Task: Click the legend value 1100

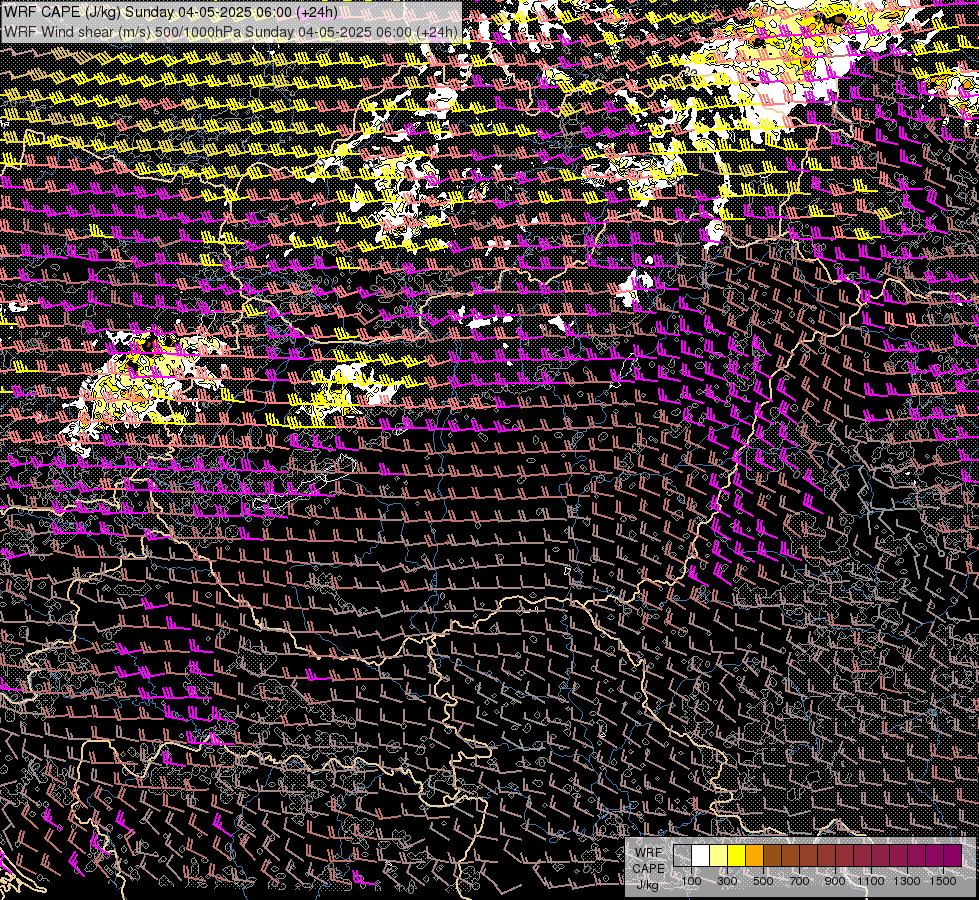Action: [x=870, y=881]
